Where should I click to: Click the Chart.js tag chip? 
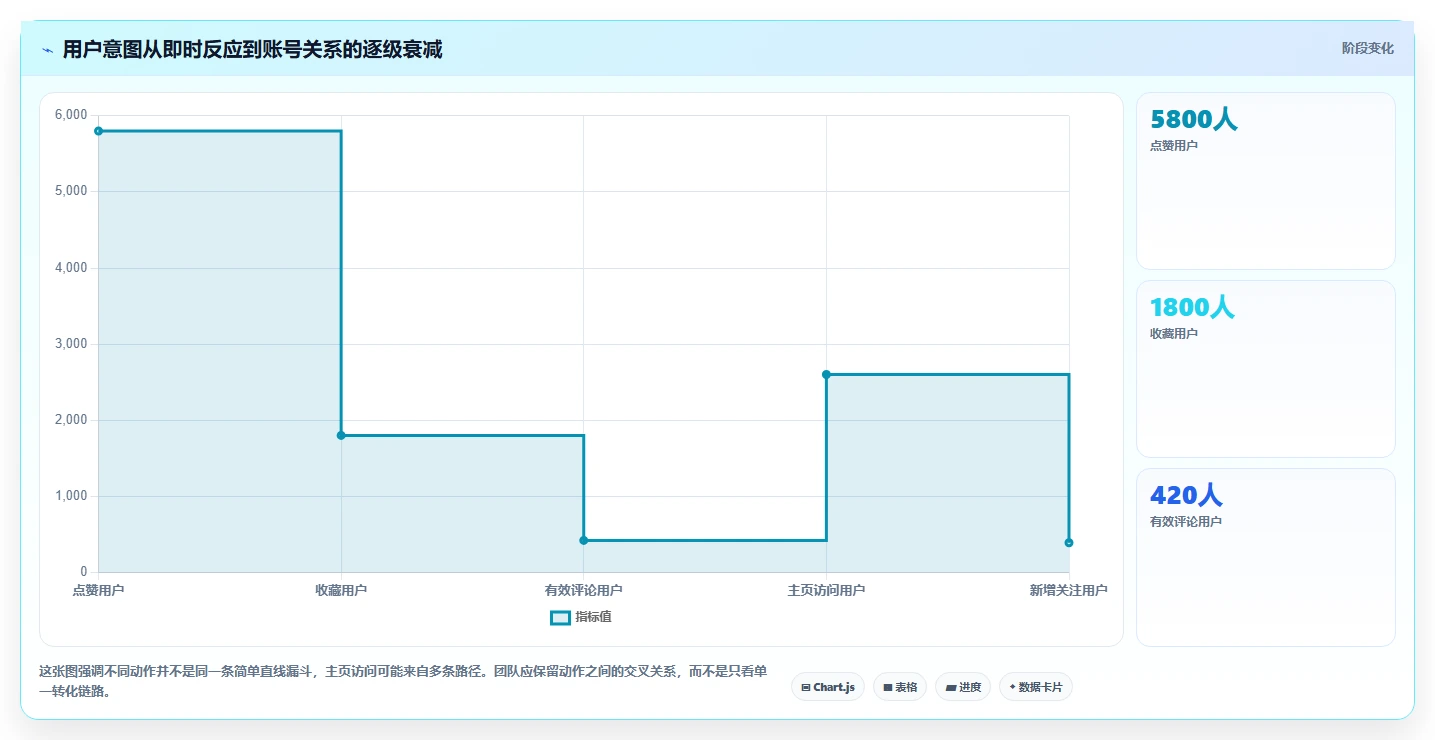point(828,687)
